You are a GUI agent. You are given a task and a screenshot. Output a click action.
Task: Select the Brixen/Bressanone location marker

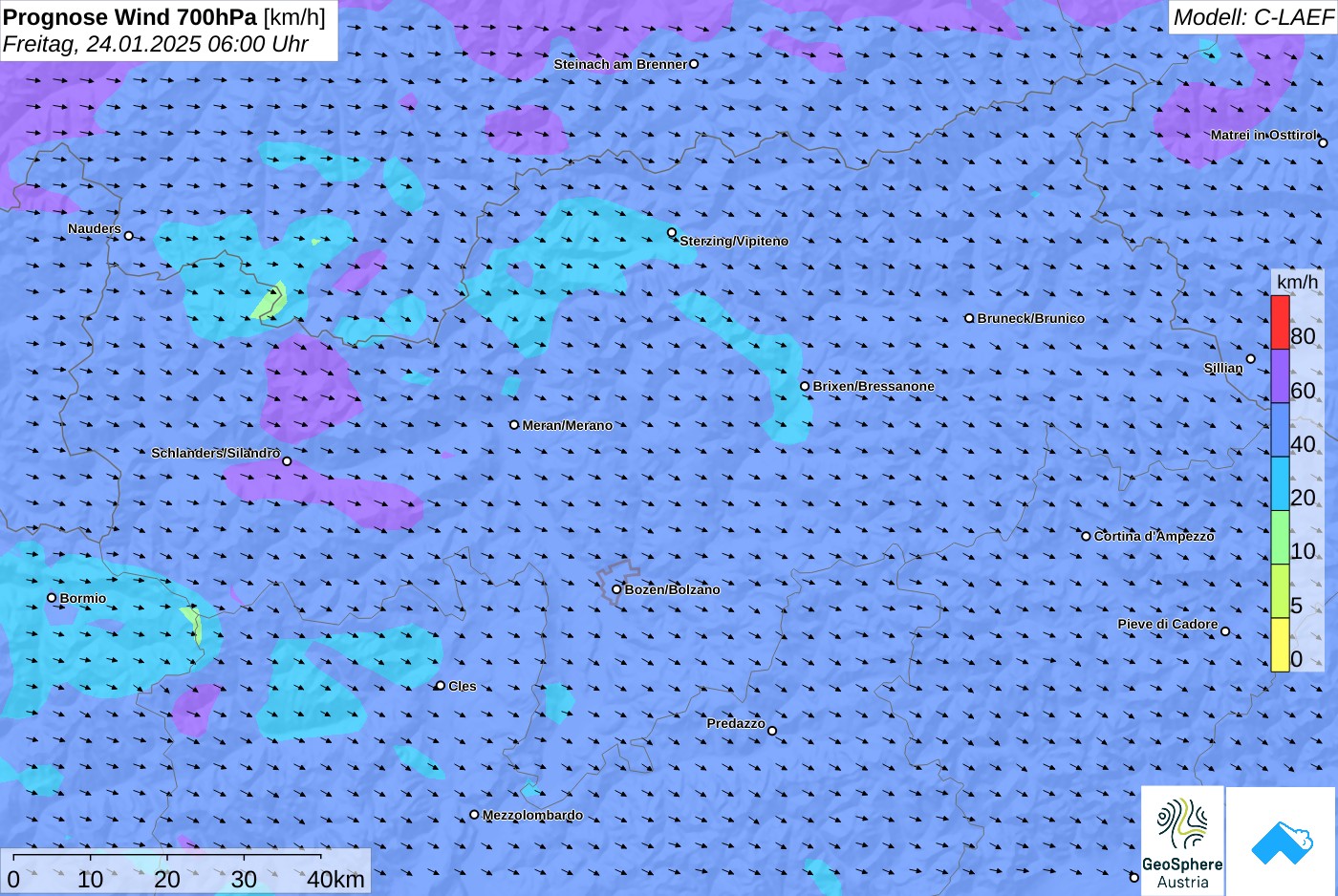click(x=805, y=386)
